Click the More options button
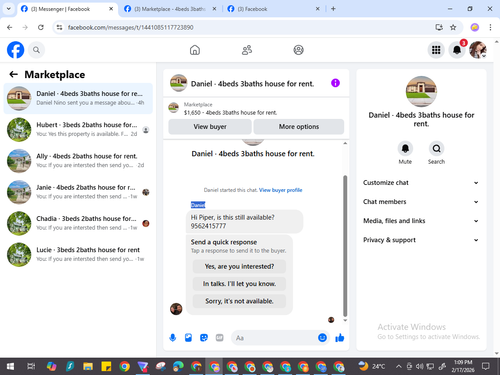 coord(299,127)
